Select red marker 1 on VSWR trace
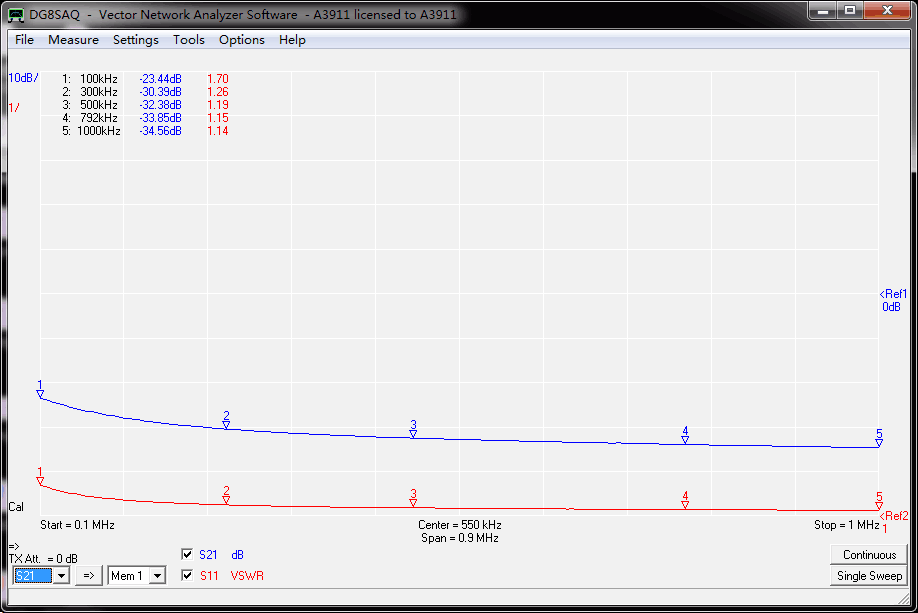This screenshot has width=918, height=613. point(40,476)
